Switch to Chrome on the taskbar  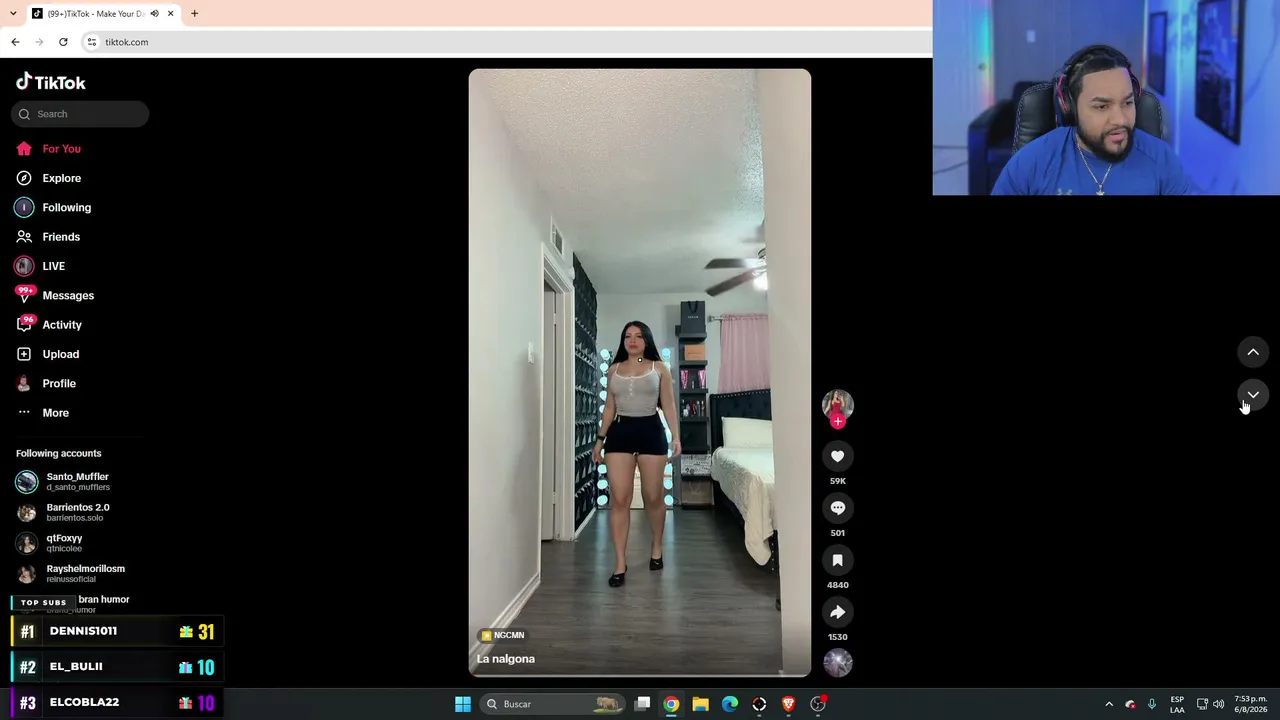[671, 704]
